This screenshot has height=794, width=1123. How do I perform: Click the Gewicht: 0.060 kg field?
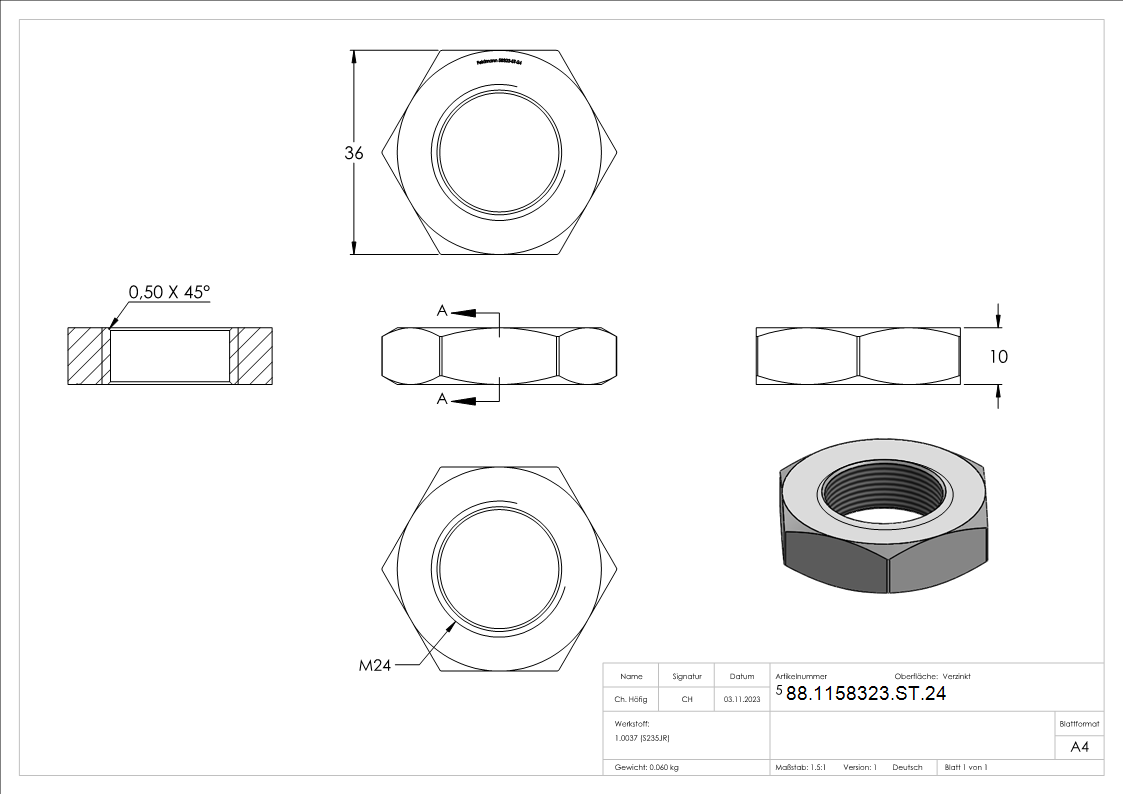coord(647,767)
